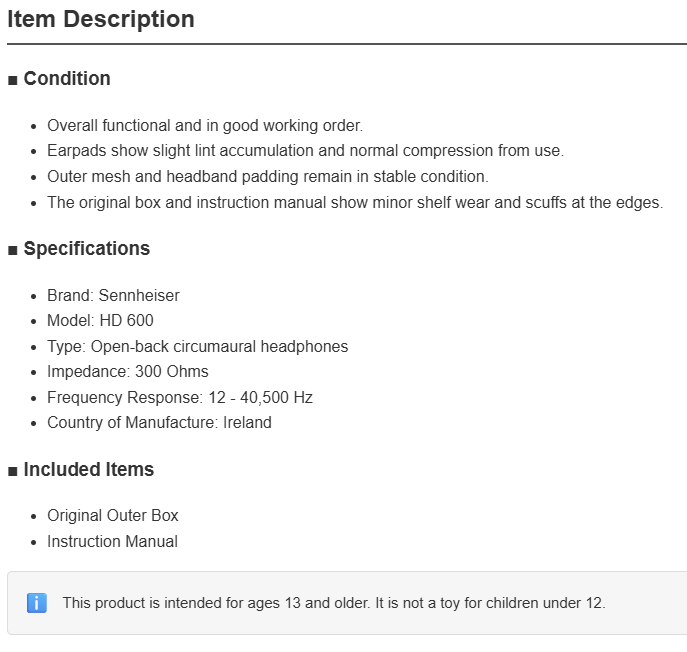Click the age 13 and older notice text
The height and width of the screenshot is (652, 687).
click(334, 603)
